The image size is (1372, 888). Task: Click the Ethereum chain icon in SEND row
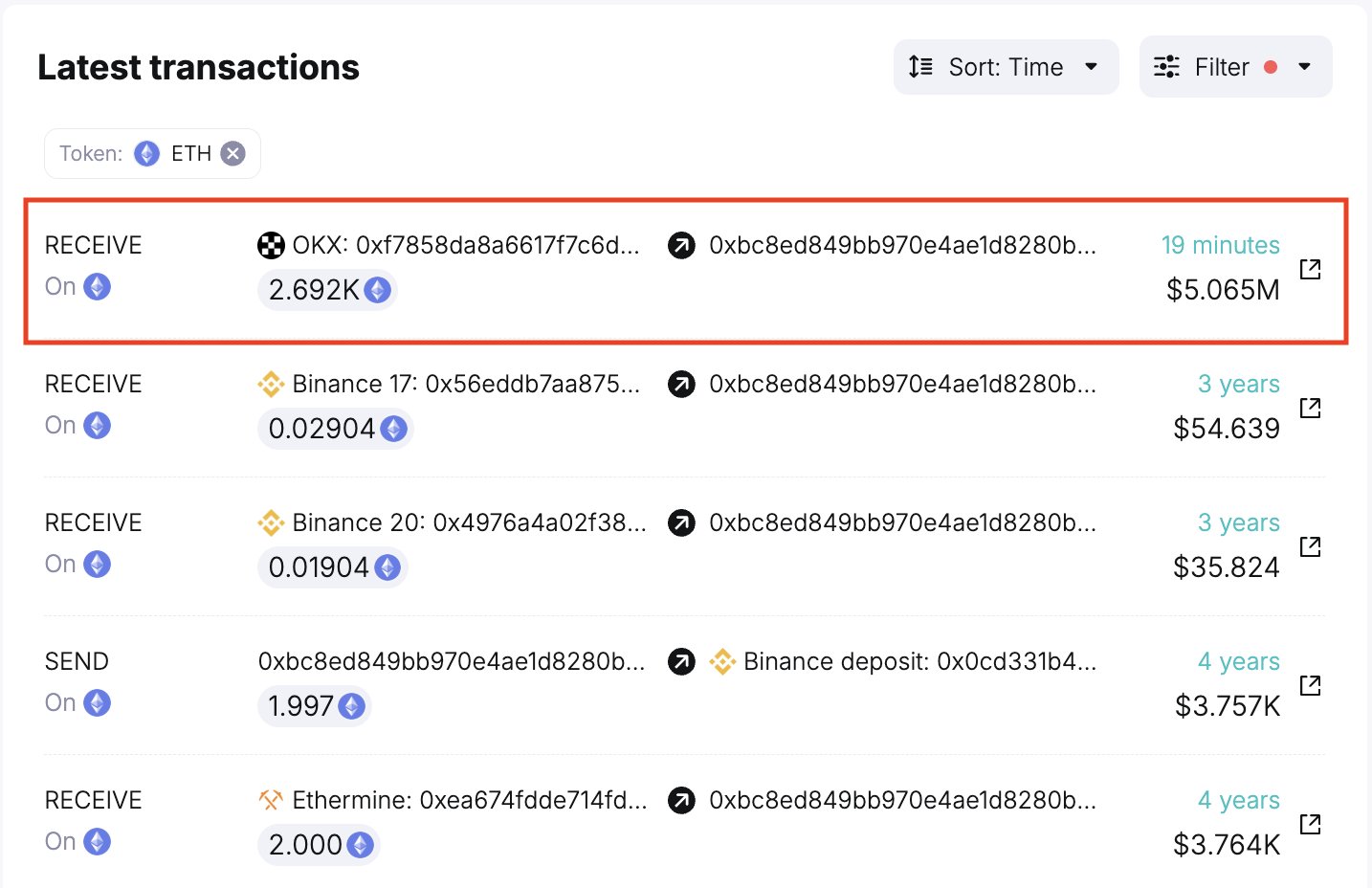tap(98, 703)
